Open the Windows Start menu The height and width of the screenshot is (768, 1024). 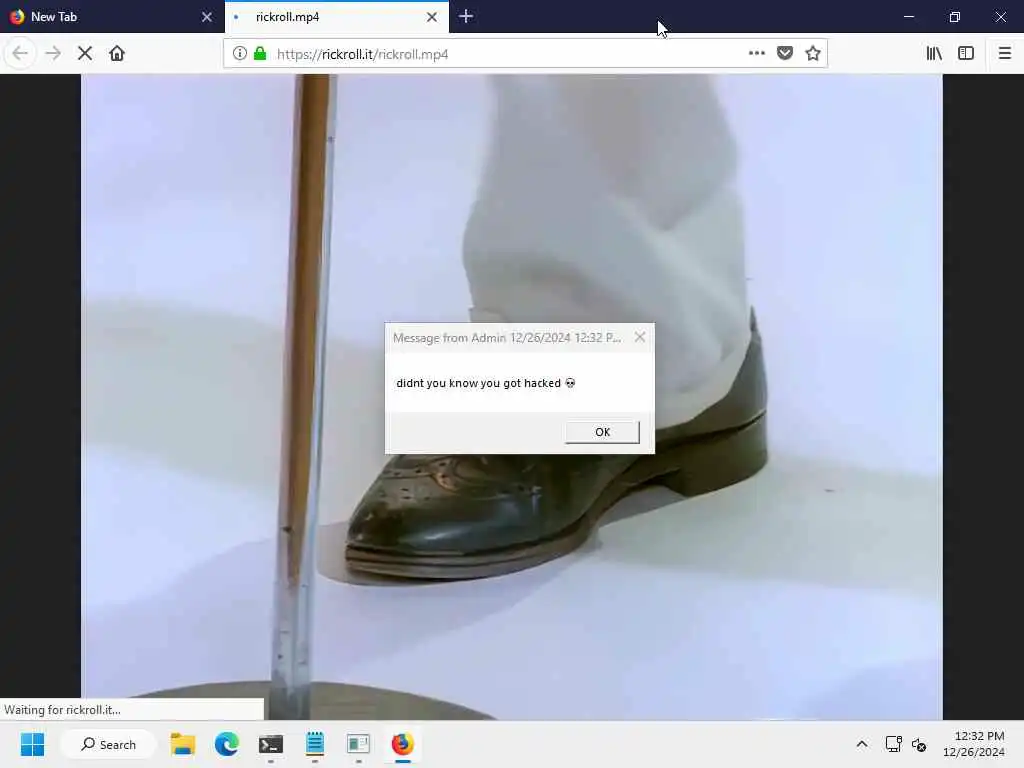(32, 744)
